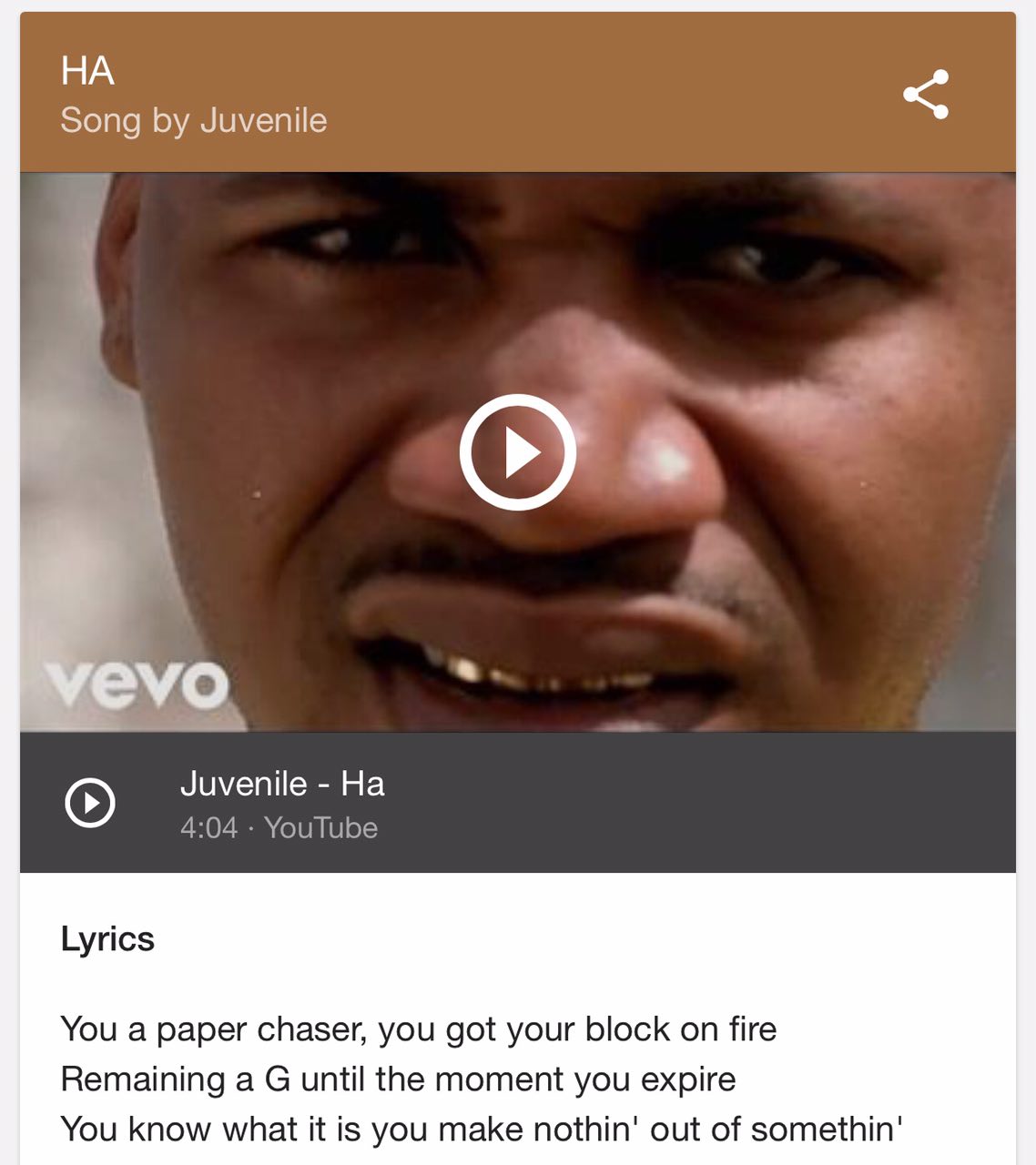
Task: Select the HA song title
Action: (x=87, y=71)
